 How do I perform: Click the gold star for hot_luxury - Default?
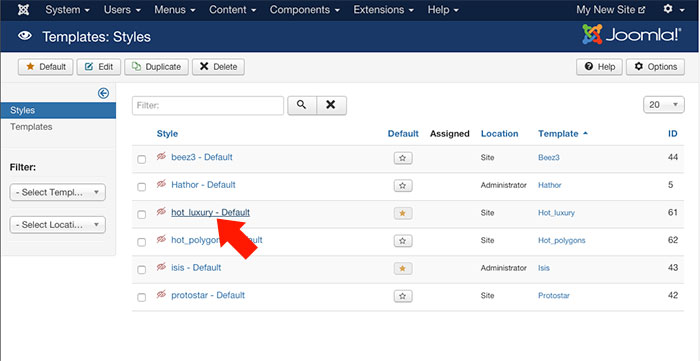pyautogui.click(x=403, y=213)
